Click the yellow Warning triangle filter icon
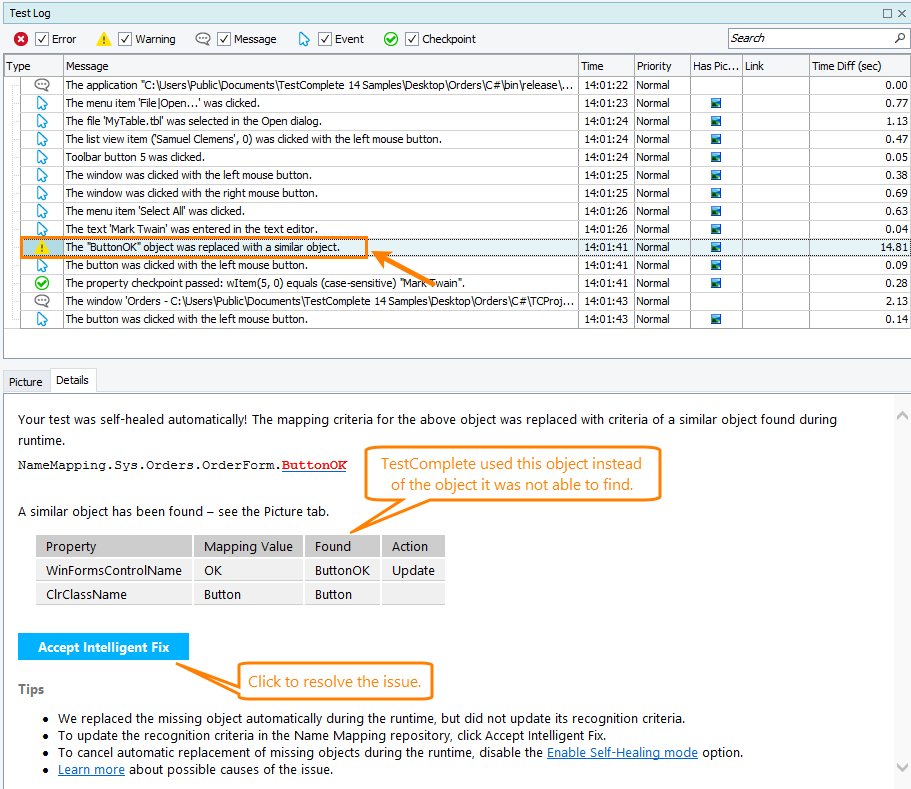Viewport: 911px width, 789px height. pos(103,38)
